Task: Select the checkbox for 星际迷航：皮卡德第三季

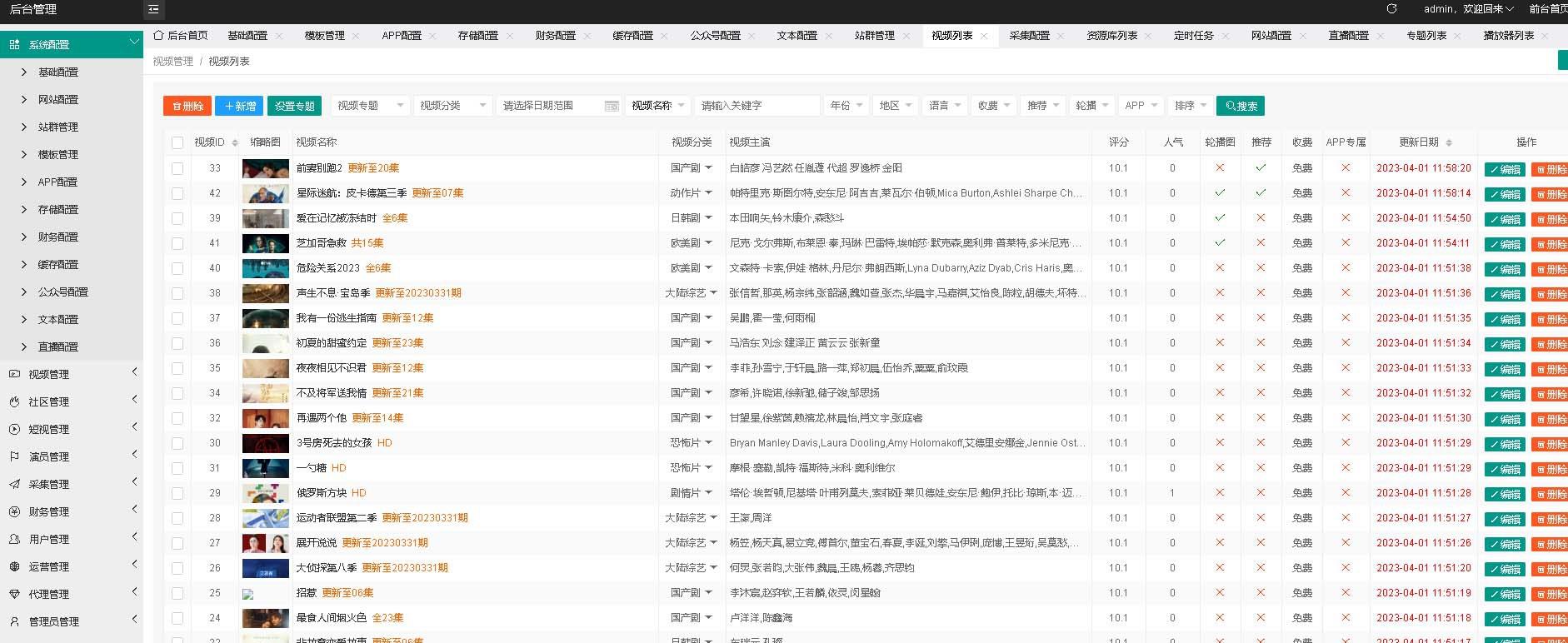Action: pyautogui.click(x=177, y=193)
